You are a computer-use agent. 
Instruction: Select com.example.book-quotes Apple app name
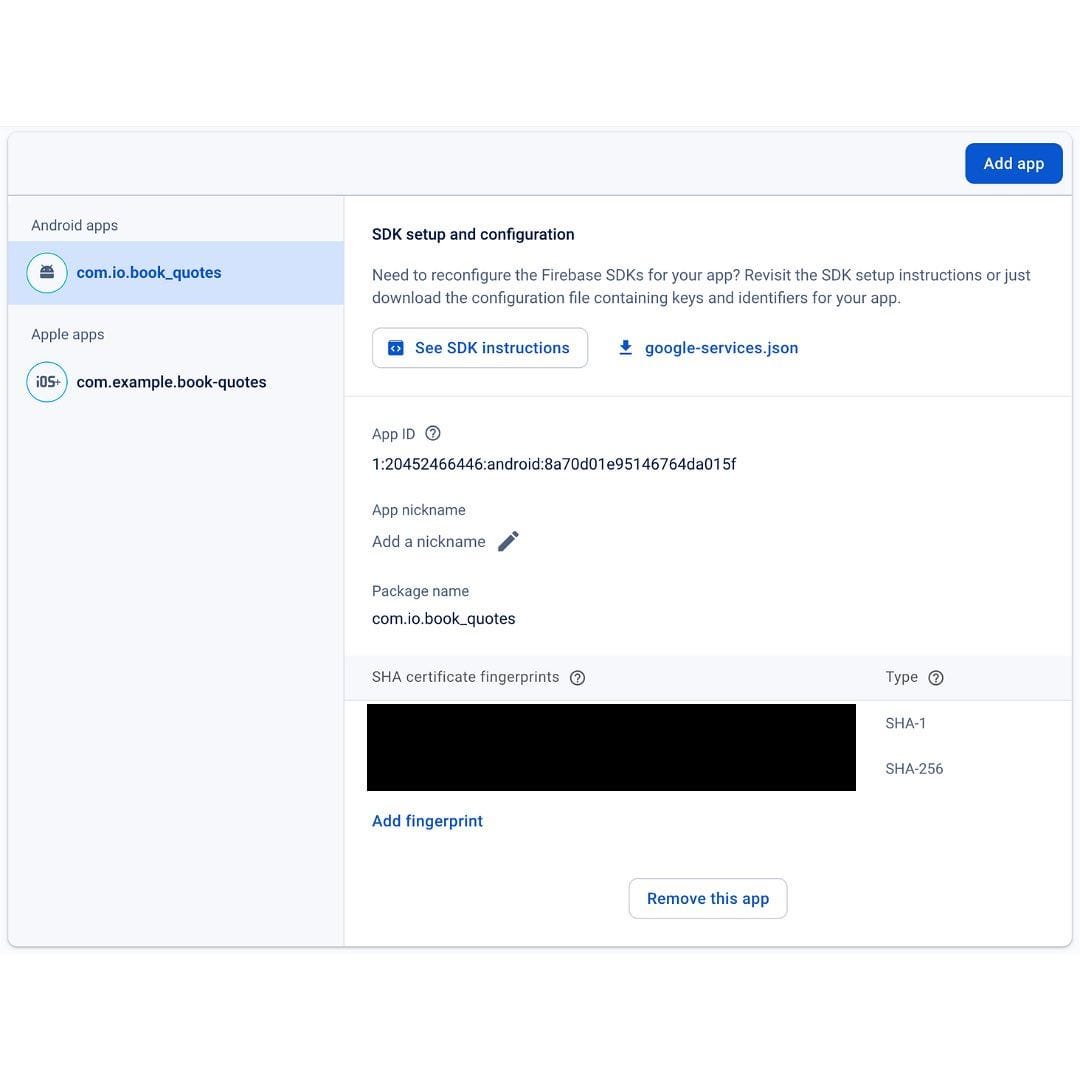point(171,382)
